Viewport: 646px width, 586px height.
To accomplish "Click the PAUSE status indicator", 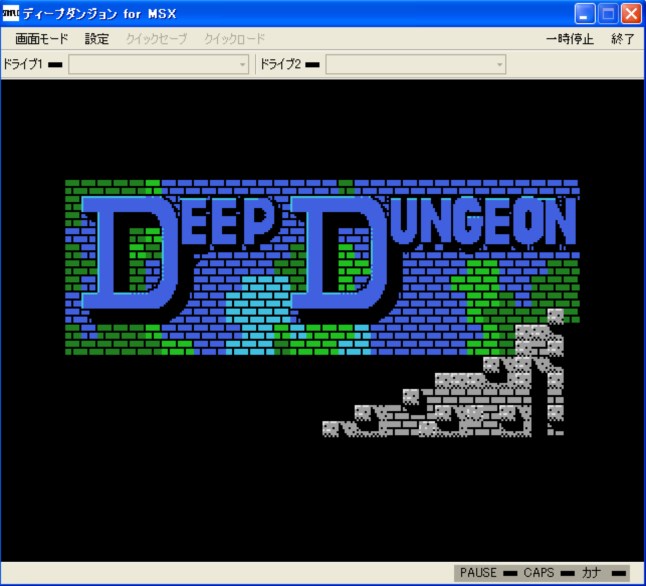I will tap(510, 573).
